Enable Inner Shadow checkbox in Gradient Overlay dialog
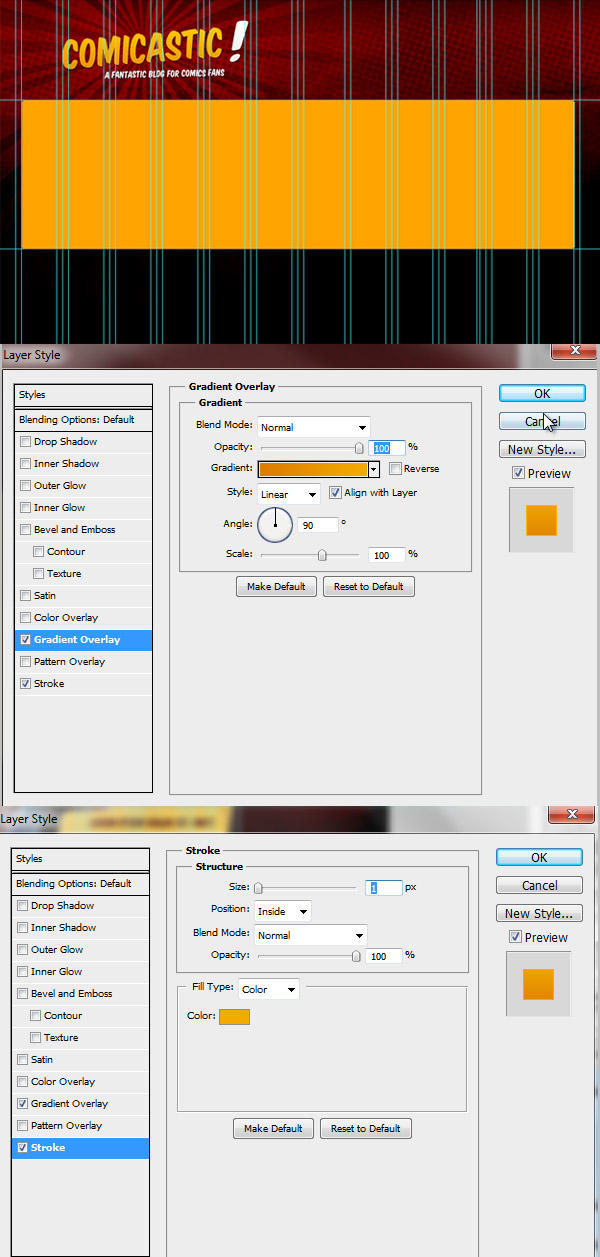This screenshot has width=600, height=1257. click(25, 464)
